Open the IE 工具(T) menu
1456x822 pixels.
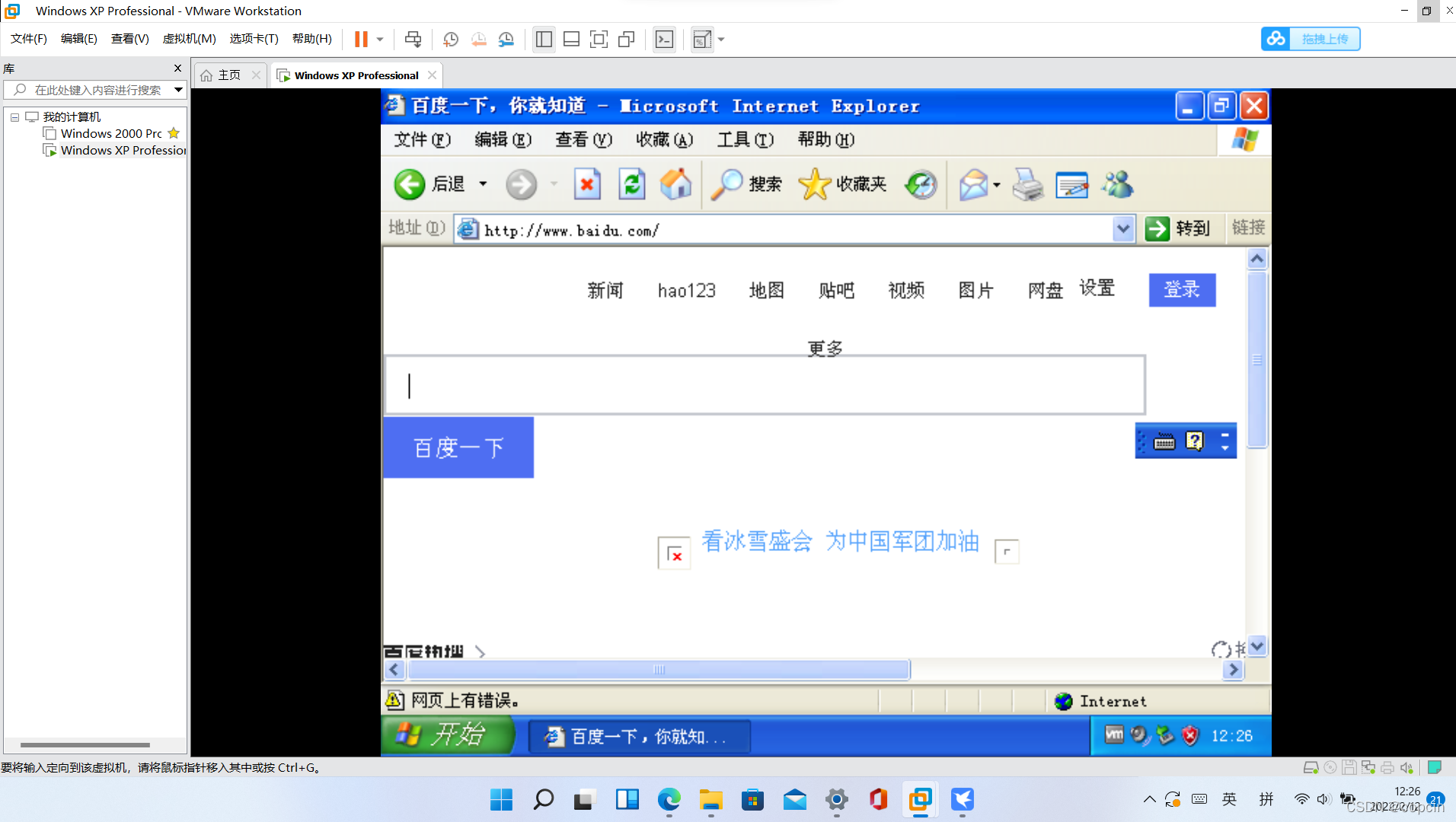(x=745, y=139)
